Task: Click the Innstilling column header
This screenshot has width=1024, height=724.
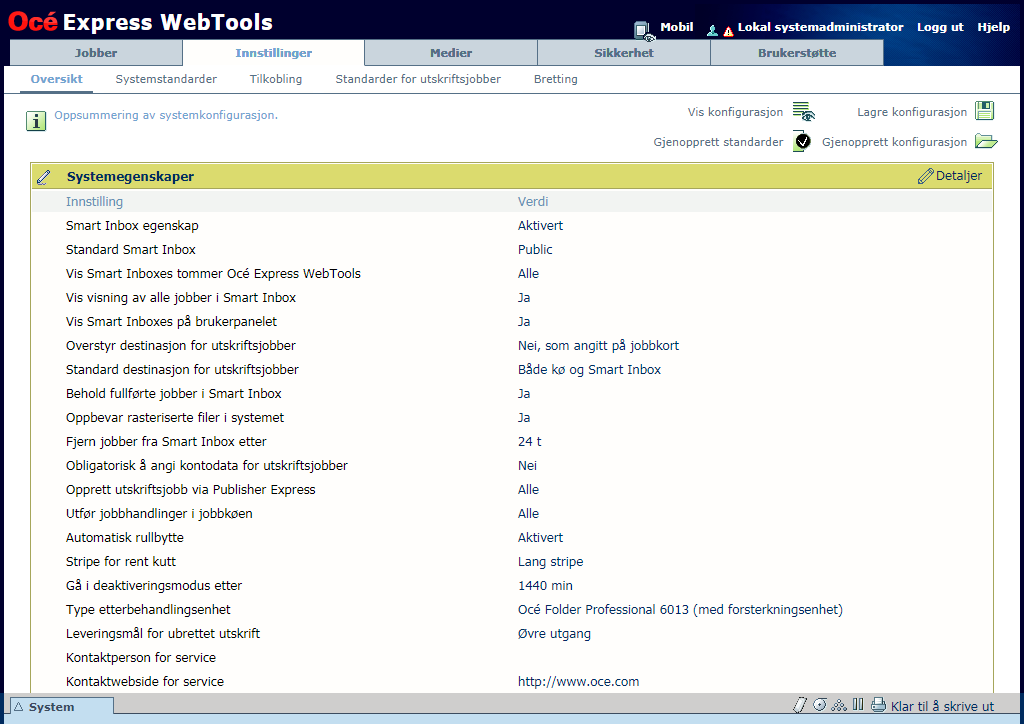Action: click(x=94, y=202)
